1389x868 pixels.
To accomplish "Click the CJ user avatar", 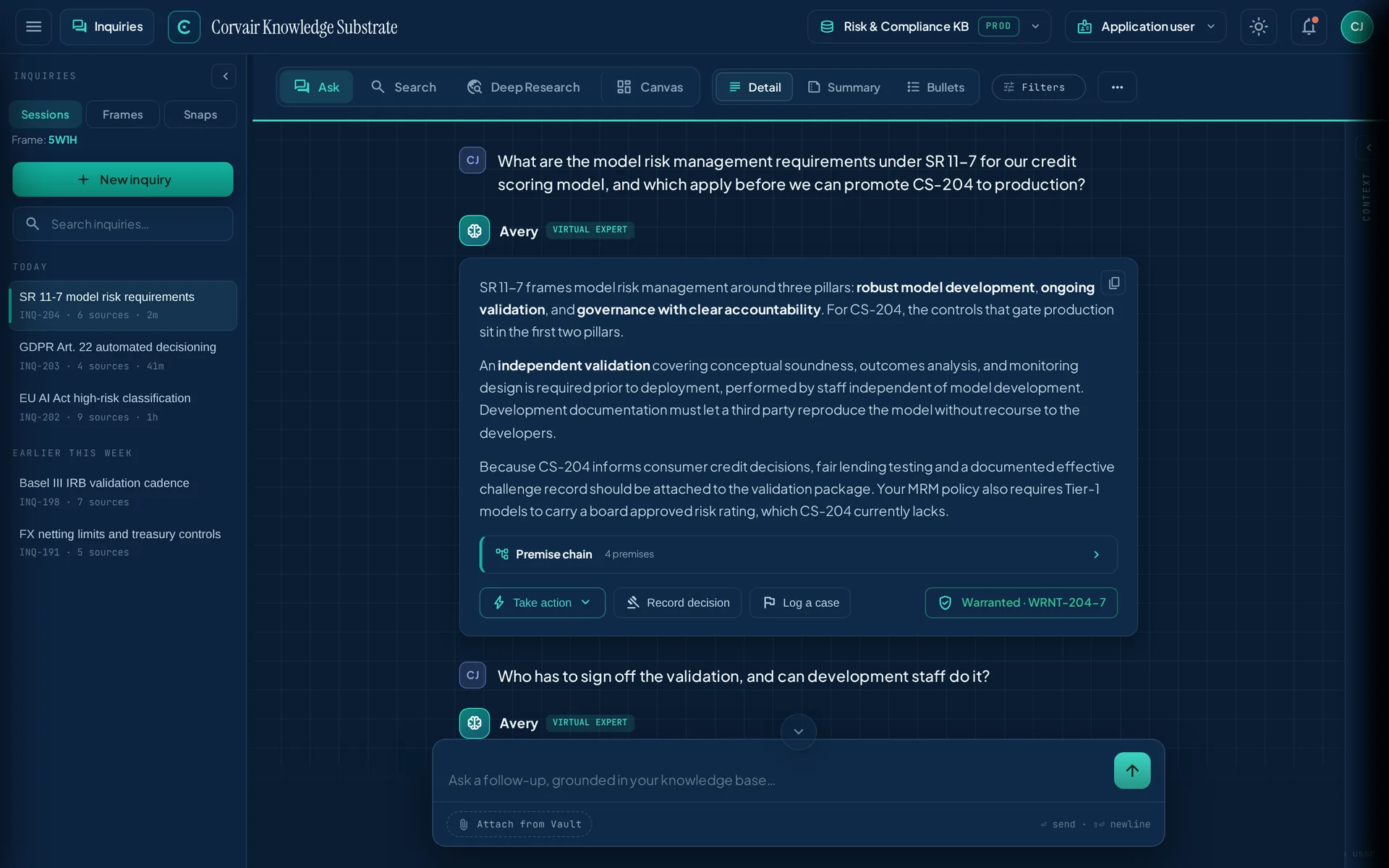I will (x=1356, y=27).
